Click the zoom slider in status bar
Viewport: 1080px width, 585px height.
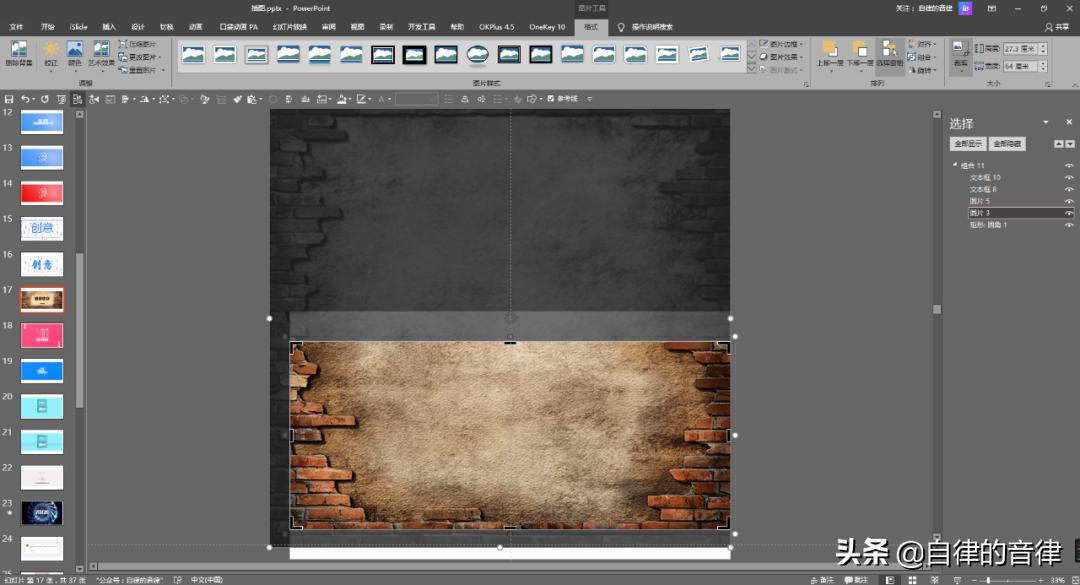click(988, 580)
